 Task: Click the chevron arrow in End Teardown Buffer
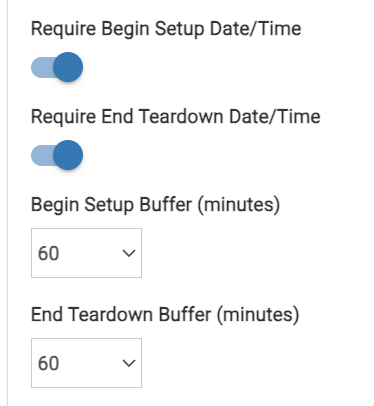tap(129, 363)
